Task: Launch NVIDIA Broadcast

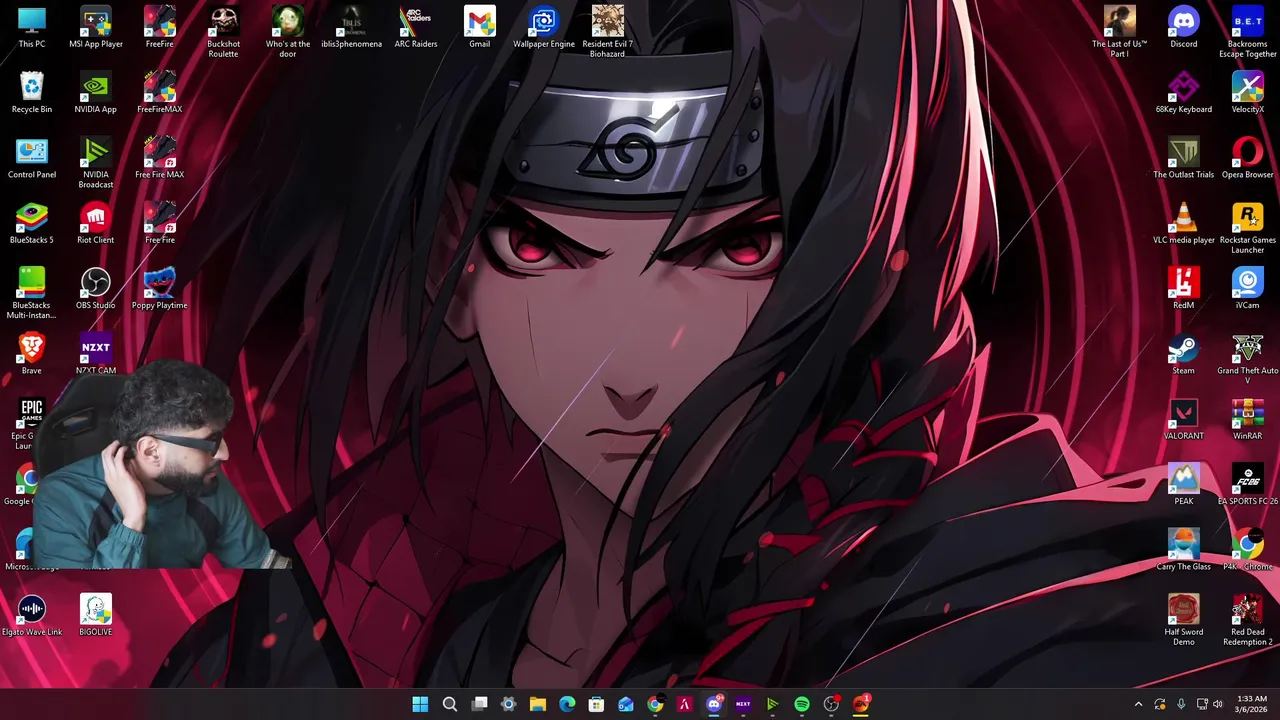Action: [x=96, y=162]
